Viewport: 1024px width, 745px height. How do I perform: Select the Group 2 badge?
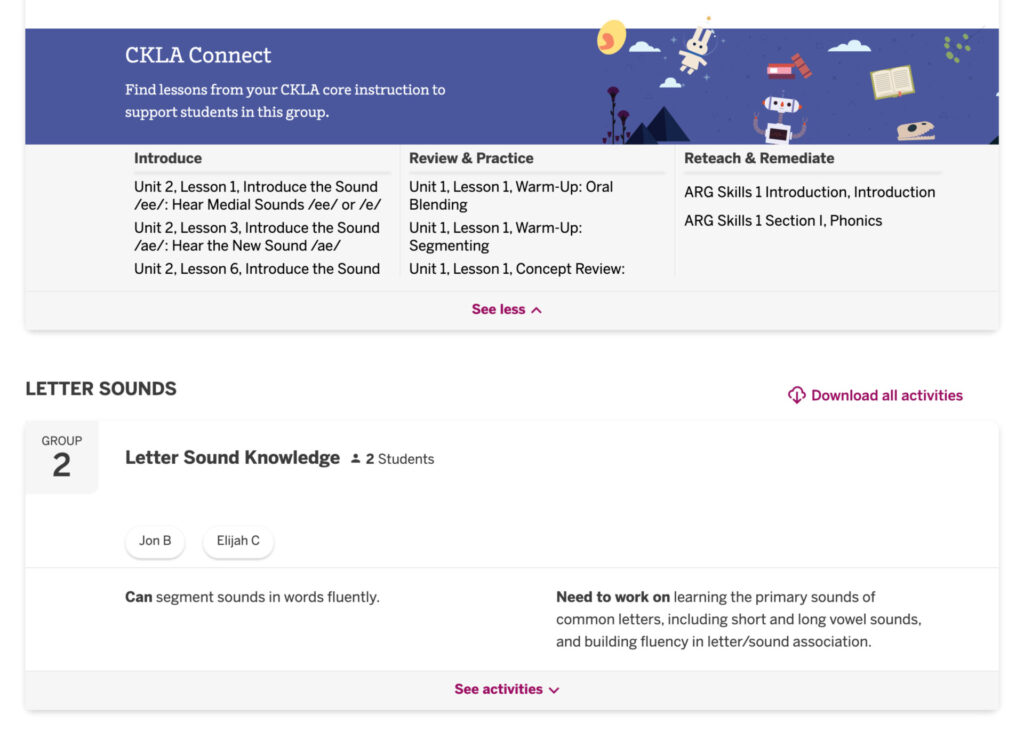pyautogui.click(x=62, y=455)
